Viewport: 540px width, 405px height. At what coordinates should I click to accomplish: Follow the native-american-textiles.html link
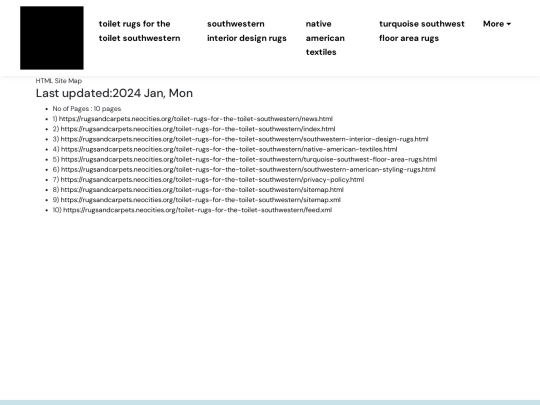point(229,149)
